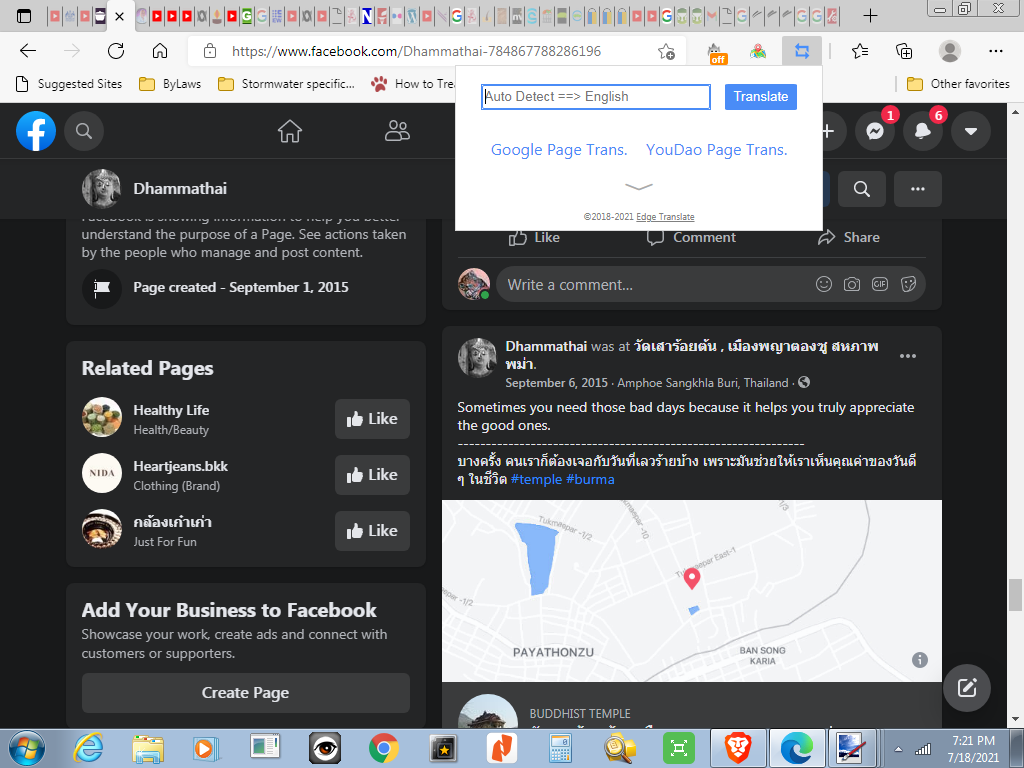Expand the Facebook account dropdown arrow

971,131
